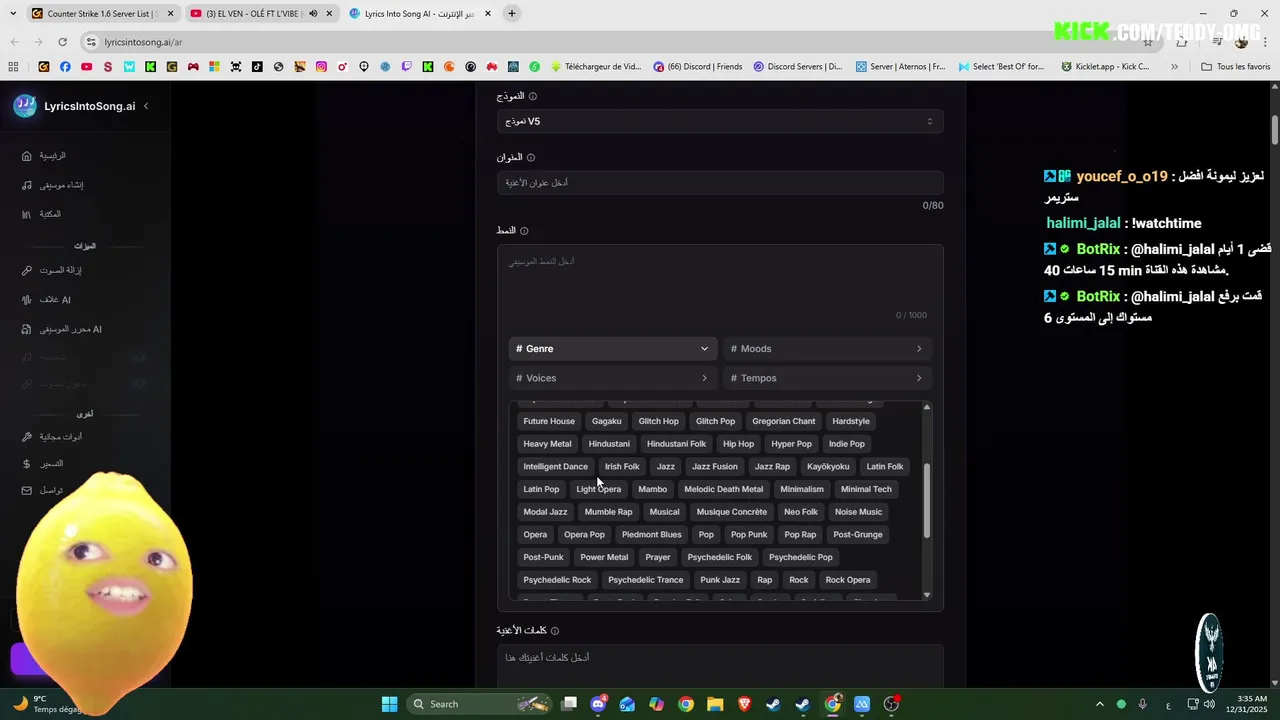This screenshot has width=1280, height=720.
Task: Open the TikTok bookmark icon
Action: pyautogui.click(x=257, y=67)
